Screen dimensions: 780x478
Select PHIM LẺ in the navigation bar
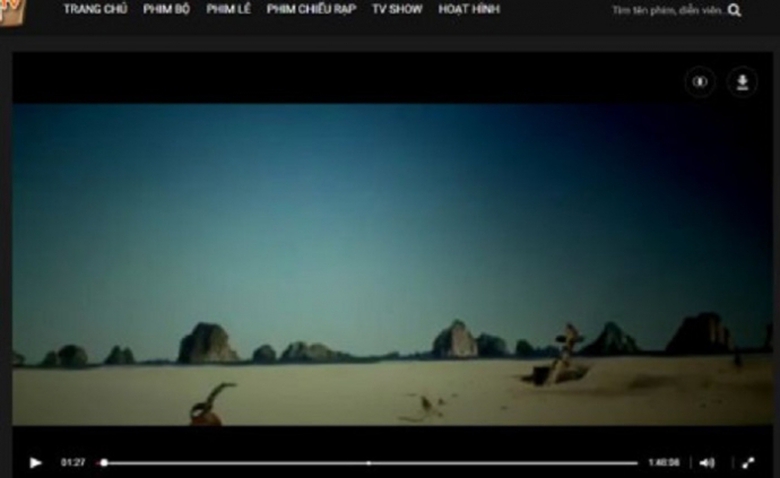click(228, 9)
